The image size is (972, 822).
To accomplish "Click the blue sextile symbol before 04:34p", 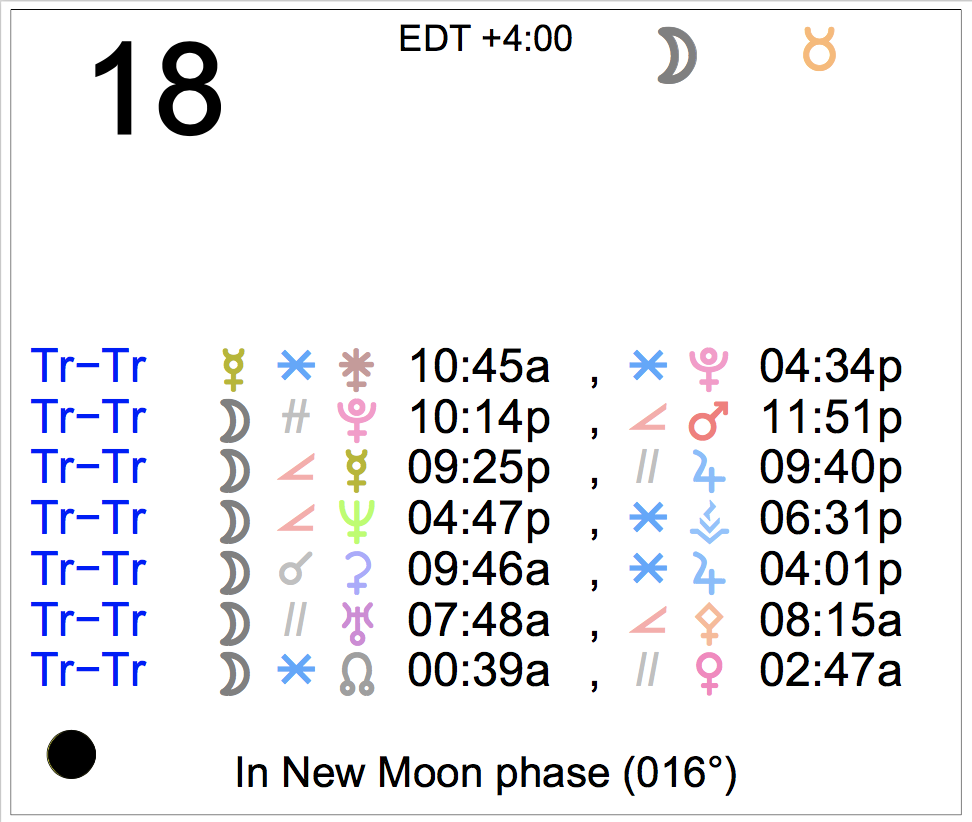I will [x=648, y=365].
